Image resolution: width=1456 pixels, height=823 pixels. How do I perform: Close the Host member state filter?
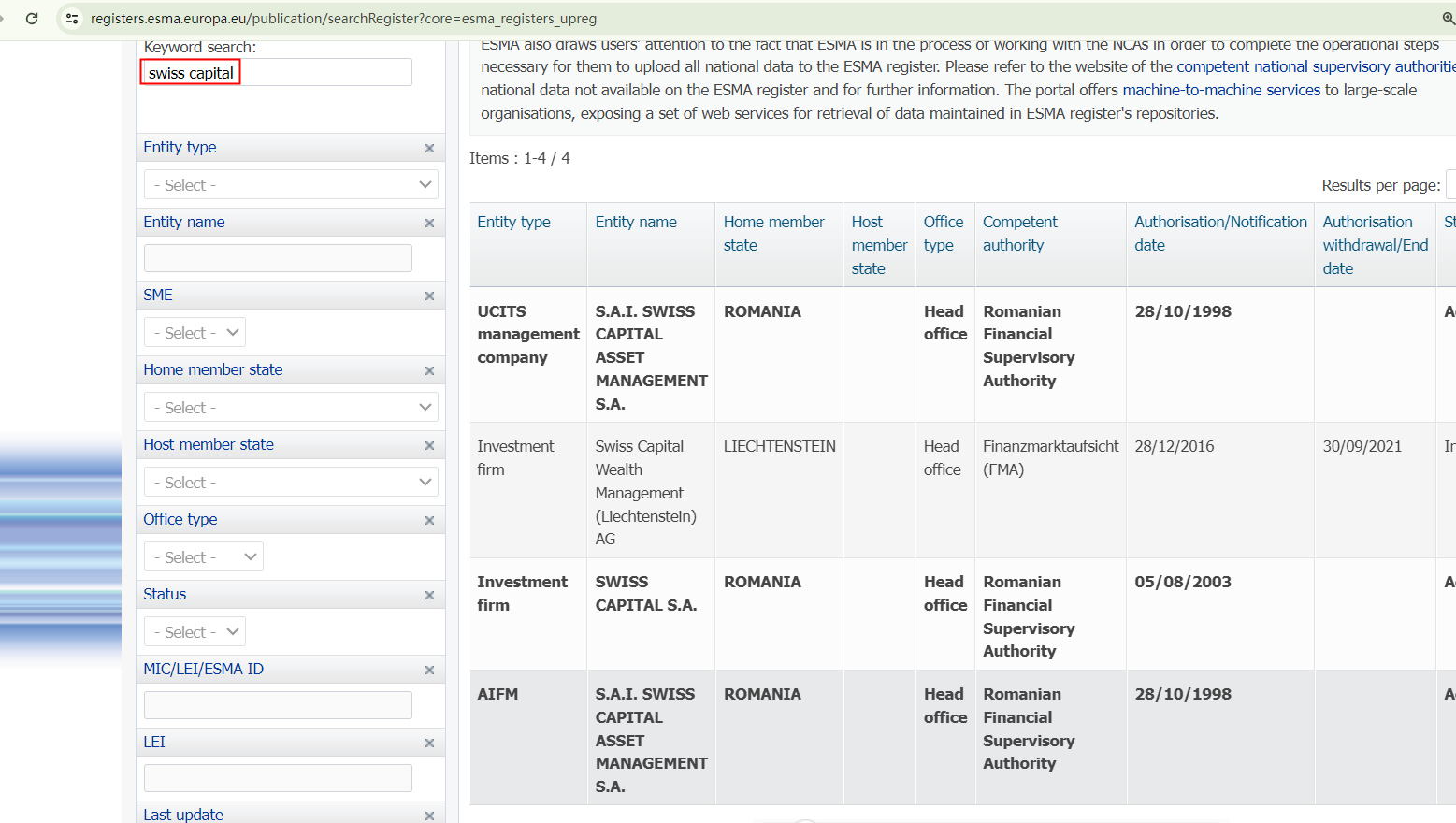coord(429,445)
